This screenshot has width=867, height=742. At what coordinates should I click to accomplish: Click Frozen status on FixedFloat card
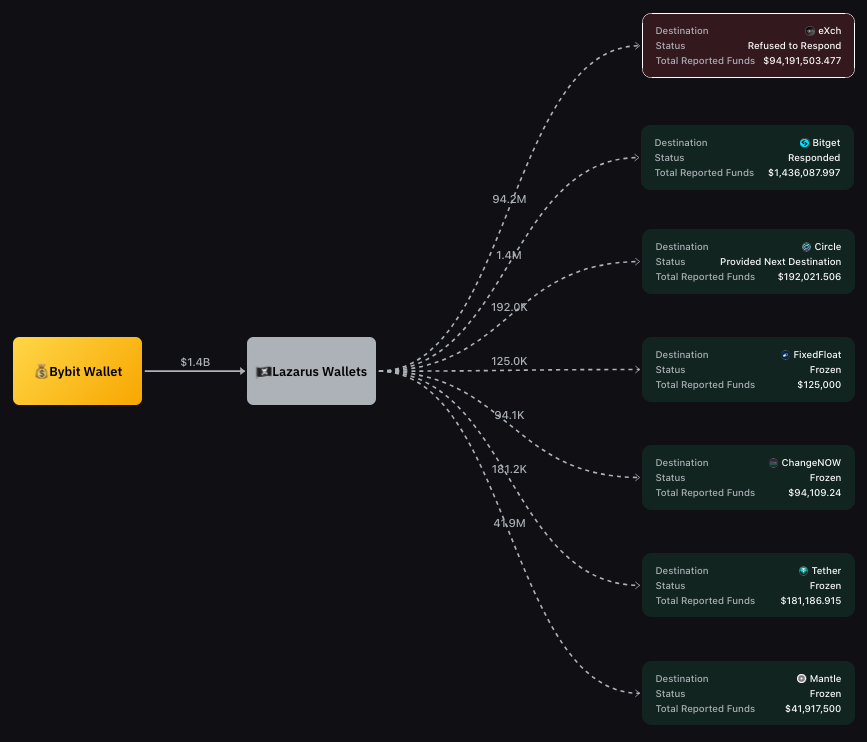point(825,370)
